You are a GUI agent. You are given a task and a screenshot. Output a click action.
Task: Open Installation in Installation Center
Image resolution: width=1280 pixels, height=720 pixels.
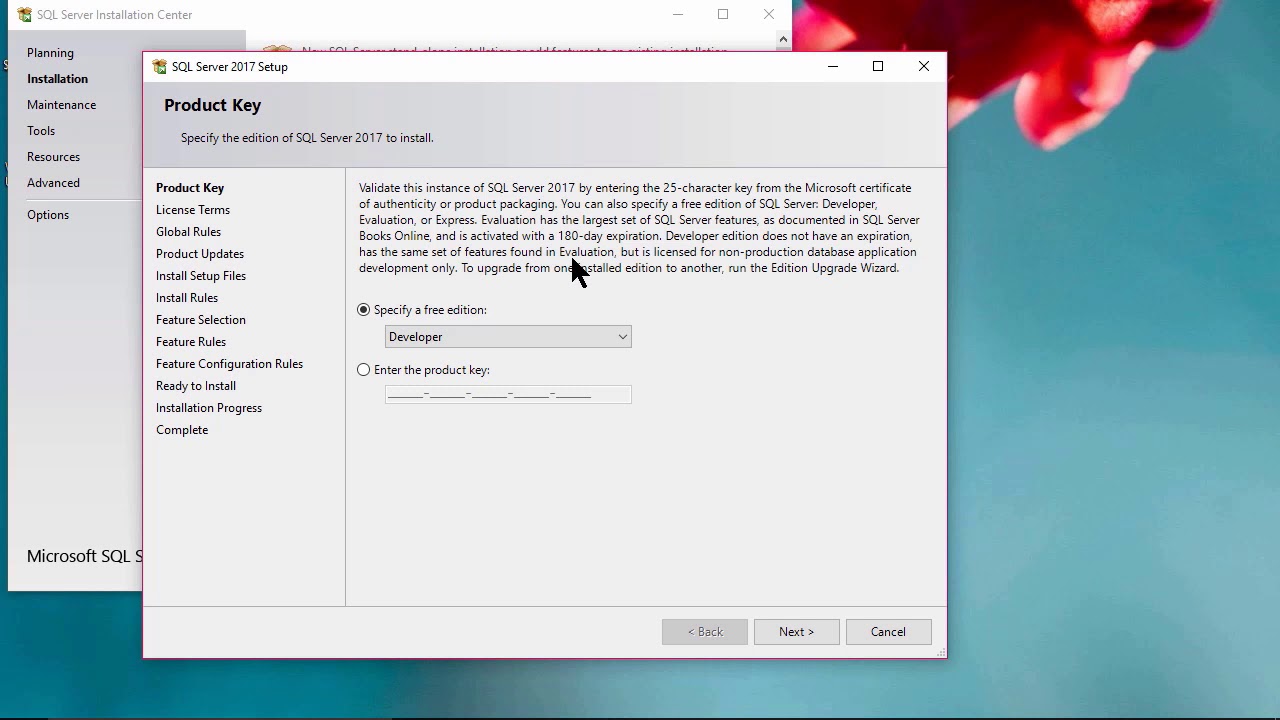point(57,79)
